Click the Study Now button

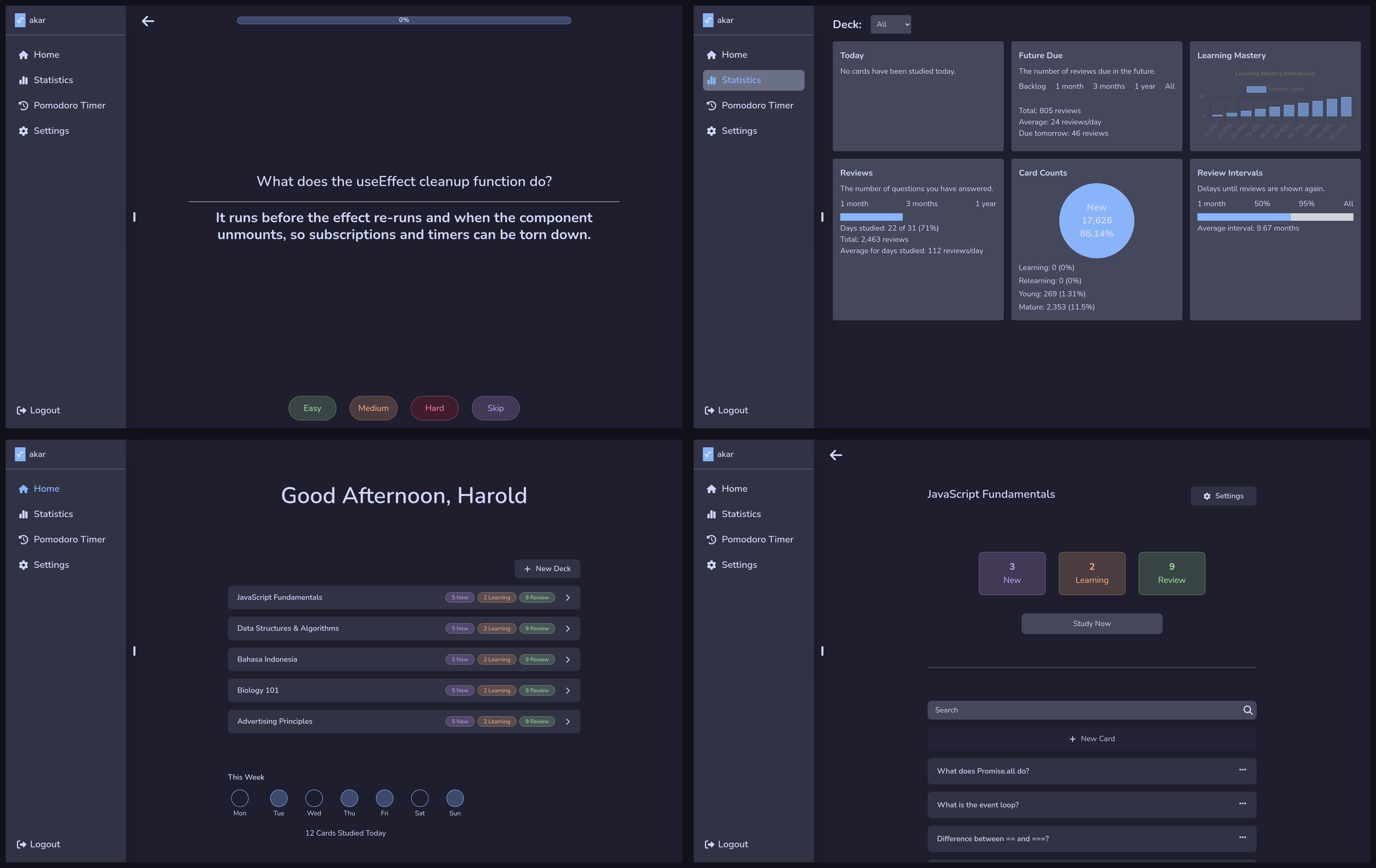pyautogui.click(x=1091, y=624)
